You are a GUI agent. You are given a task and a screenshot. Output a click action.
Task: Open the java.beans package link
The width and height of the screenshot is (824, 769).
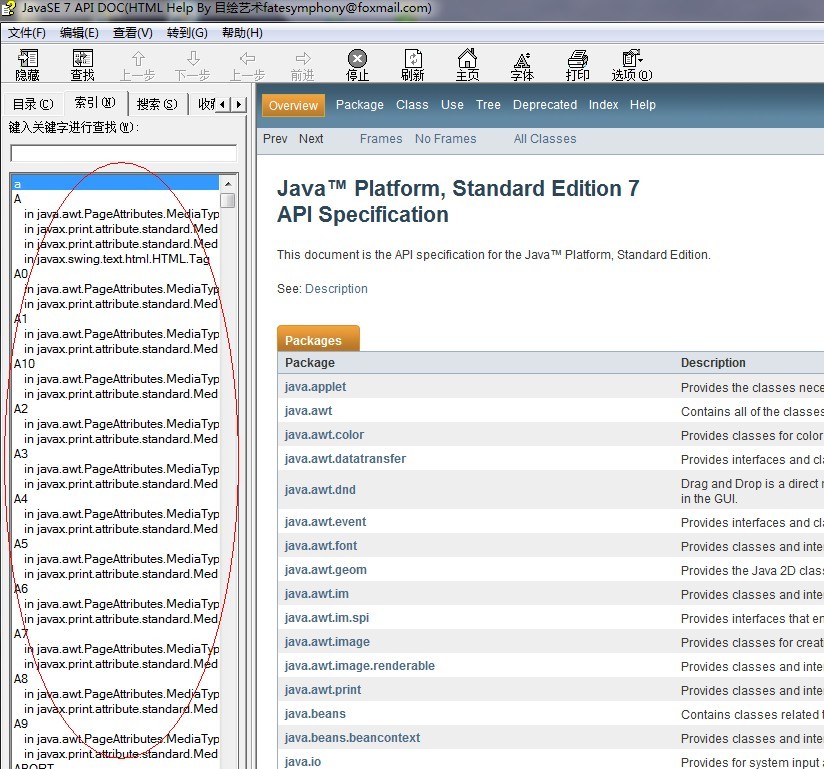point(315,714)
